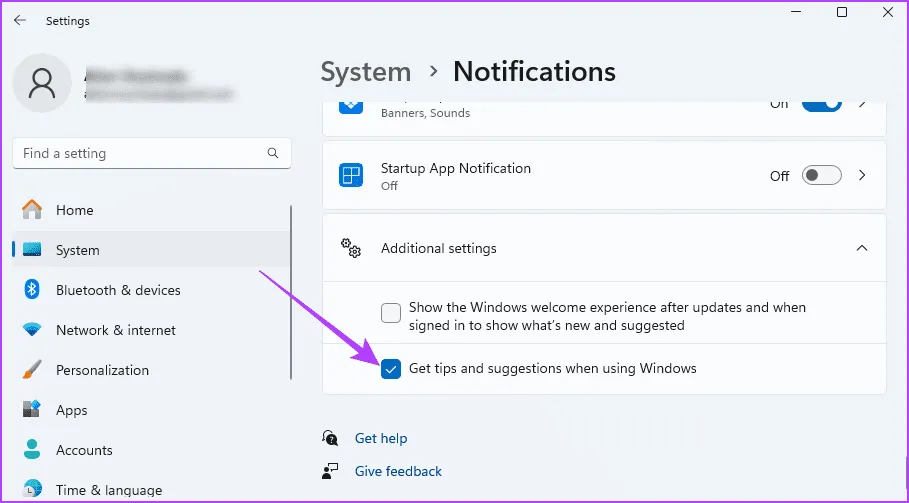Click the search magnifier icon
This screenshot has width=909, height=503.
(273, 154)
